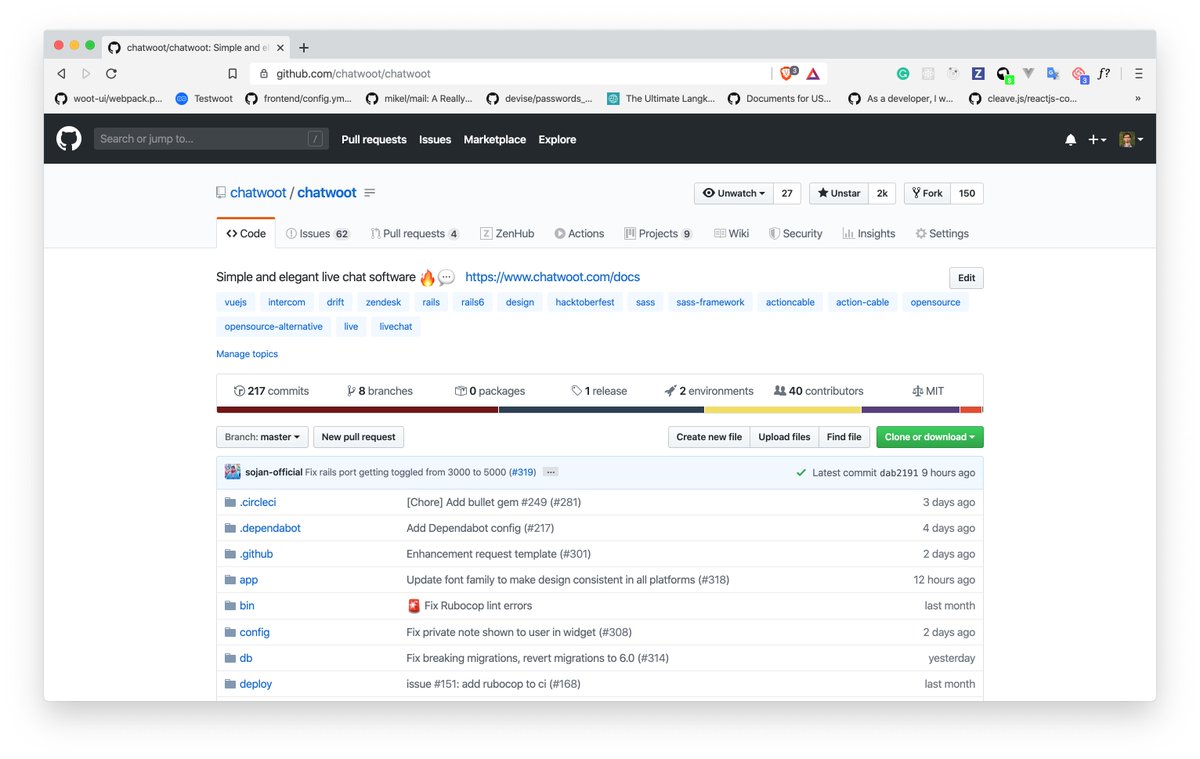Click the vuejs topic tag
This screenshot has width=1200, height=759.
click(236, 302)
